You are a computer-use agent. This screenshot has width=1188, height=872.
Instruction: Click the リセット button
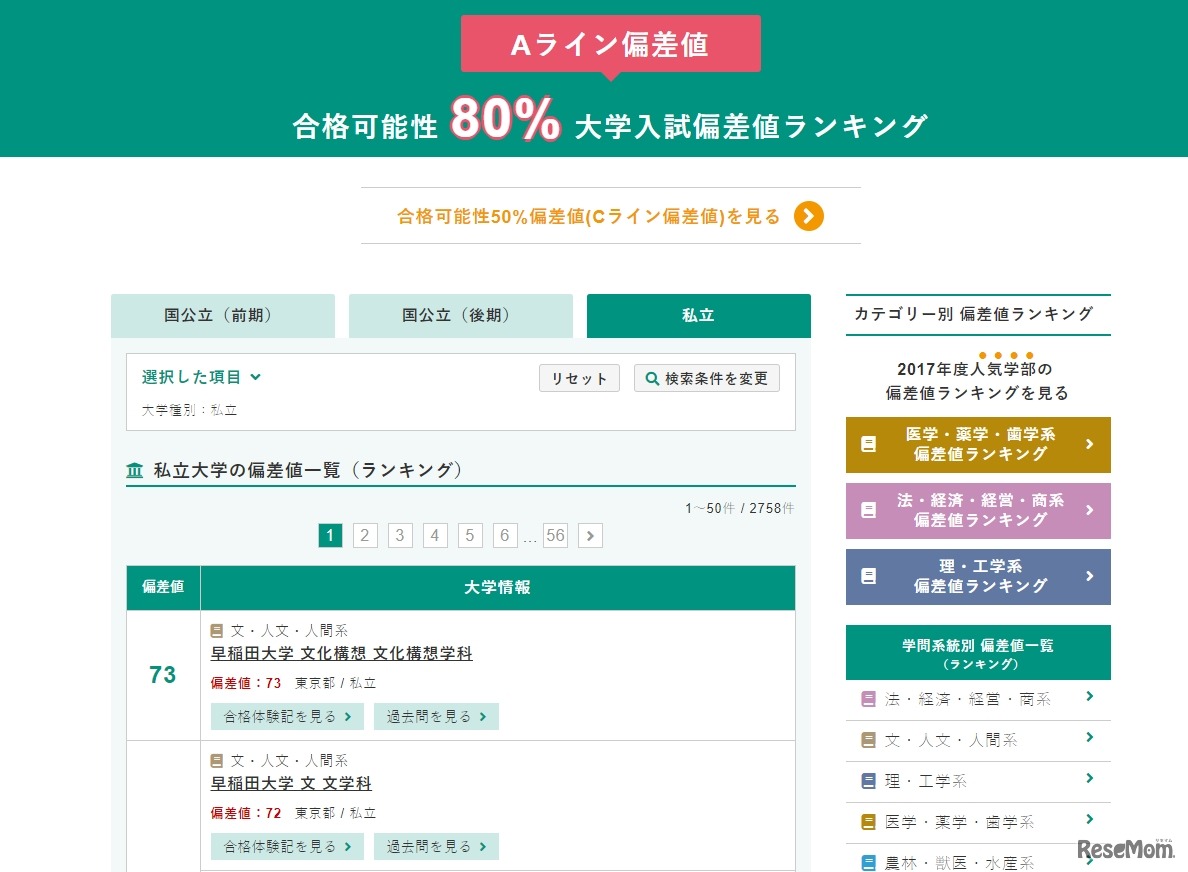[580, 378]
